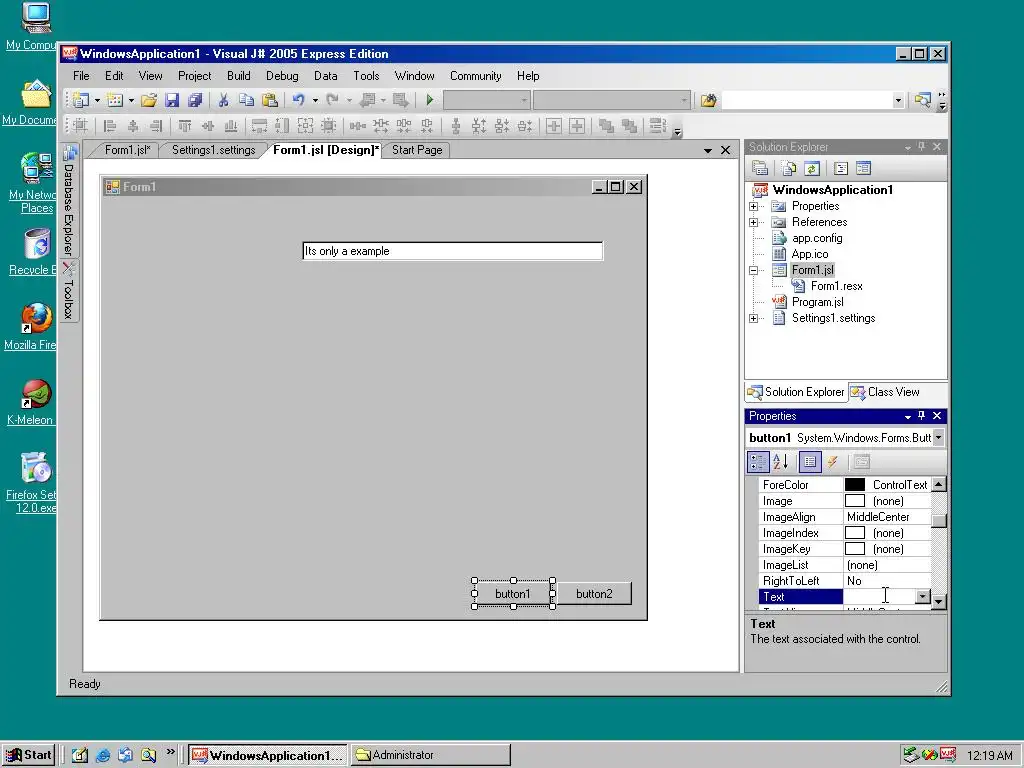The height and width of the screenshot is (768, 1024).
Task: Switch to the Form1.jsl* code tab
Action: point(127,150)
